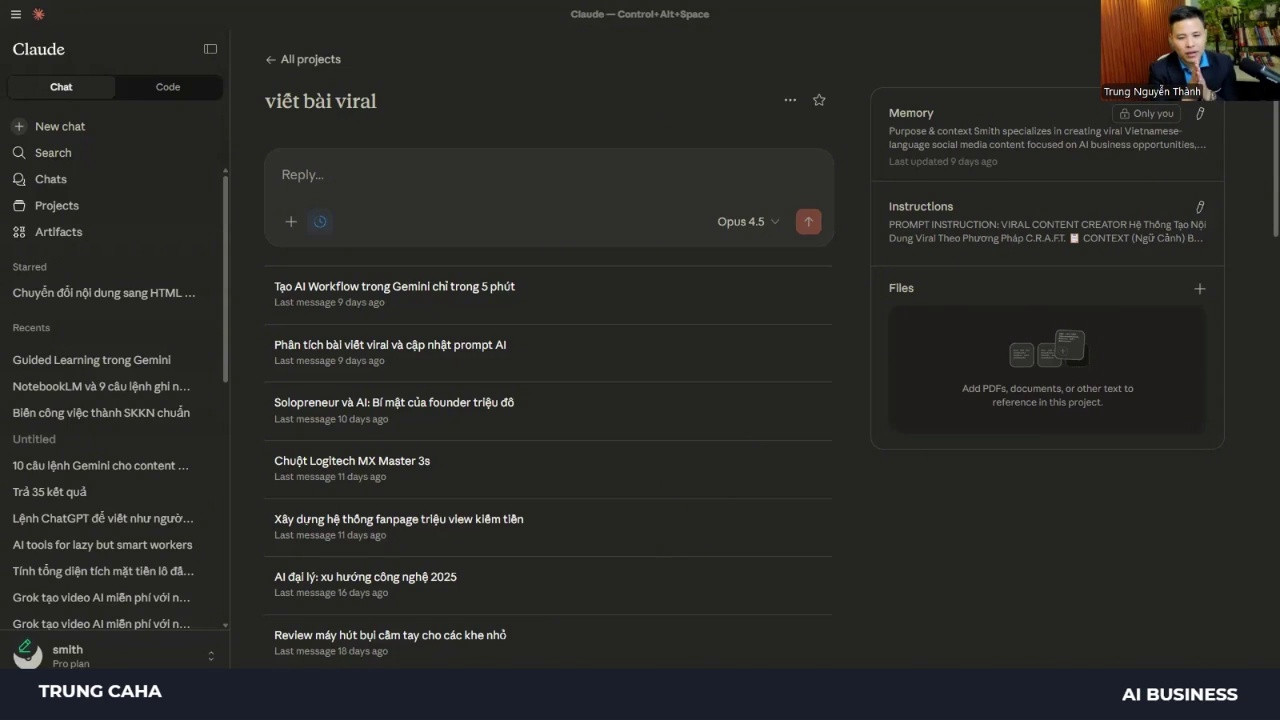
Task: Open the hamburger menu icon
Action: click(x=16, y=14)
